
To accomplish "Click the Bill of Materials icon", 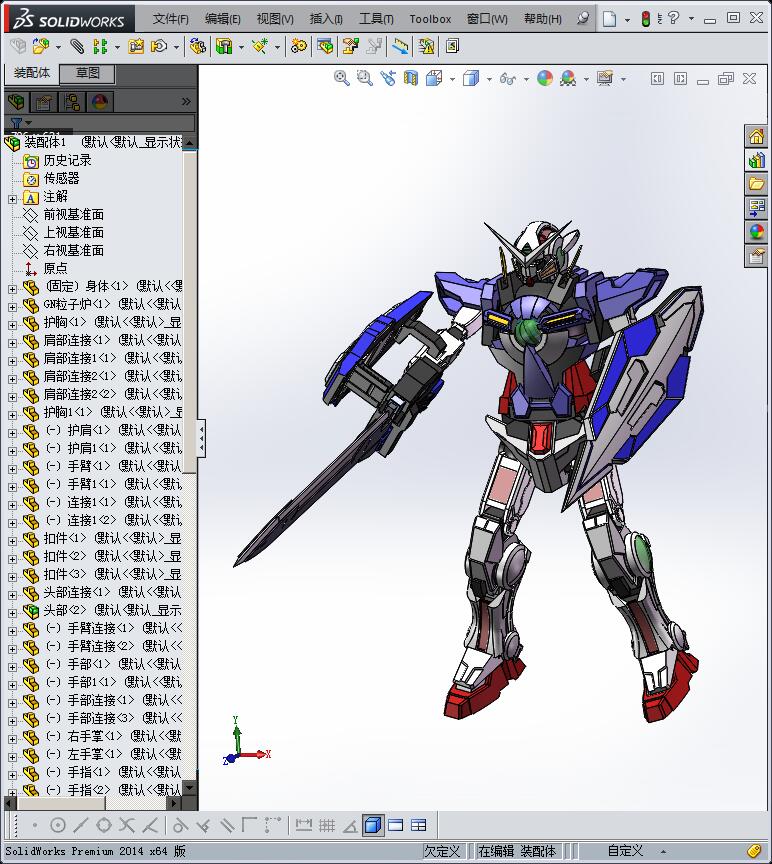I will click(x=325, y=47).
